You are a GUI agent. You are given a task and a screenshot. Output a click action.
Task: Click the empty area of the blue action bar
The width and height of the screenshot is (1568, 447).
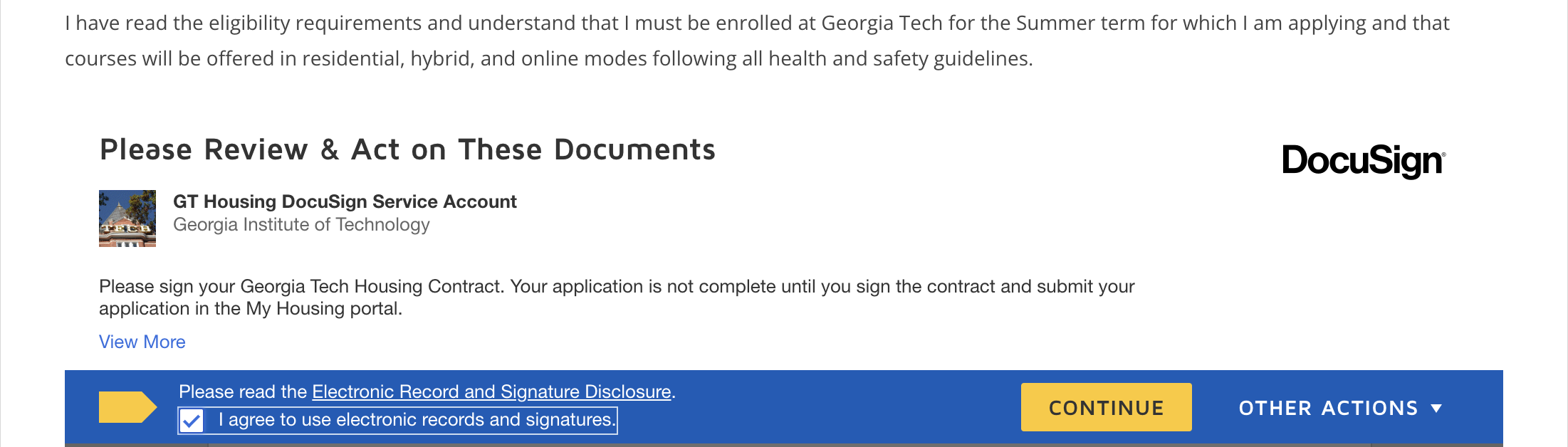tap(819, 407)
